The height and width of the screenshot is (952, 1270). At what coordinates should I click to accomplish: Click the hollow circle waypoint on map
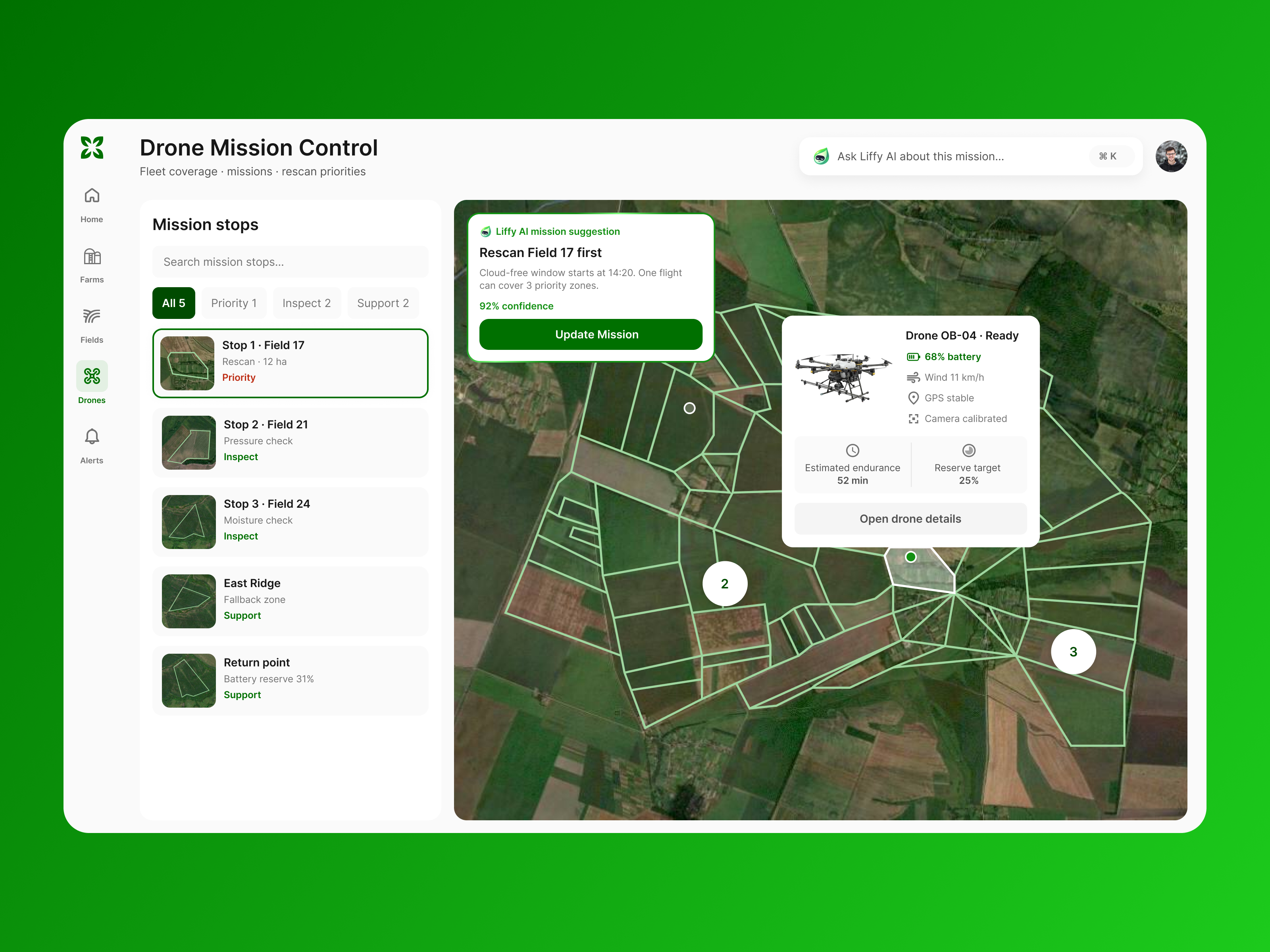point(689,408)
